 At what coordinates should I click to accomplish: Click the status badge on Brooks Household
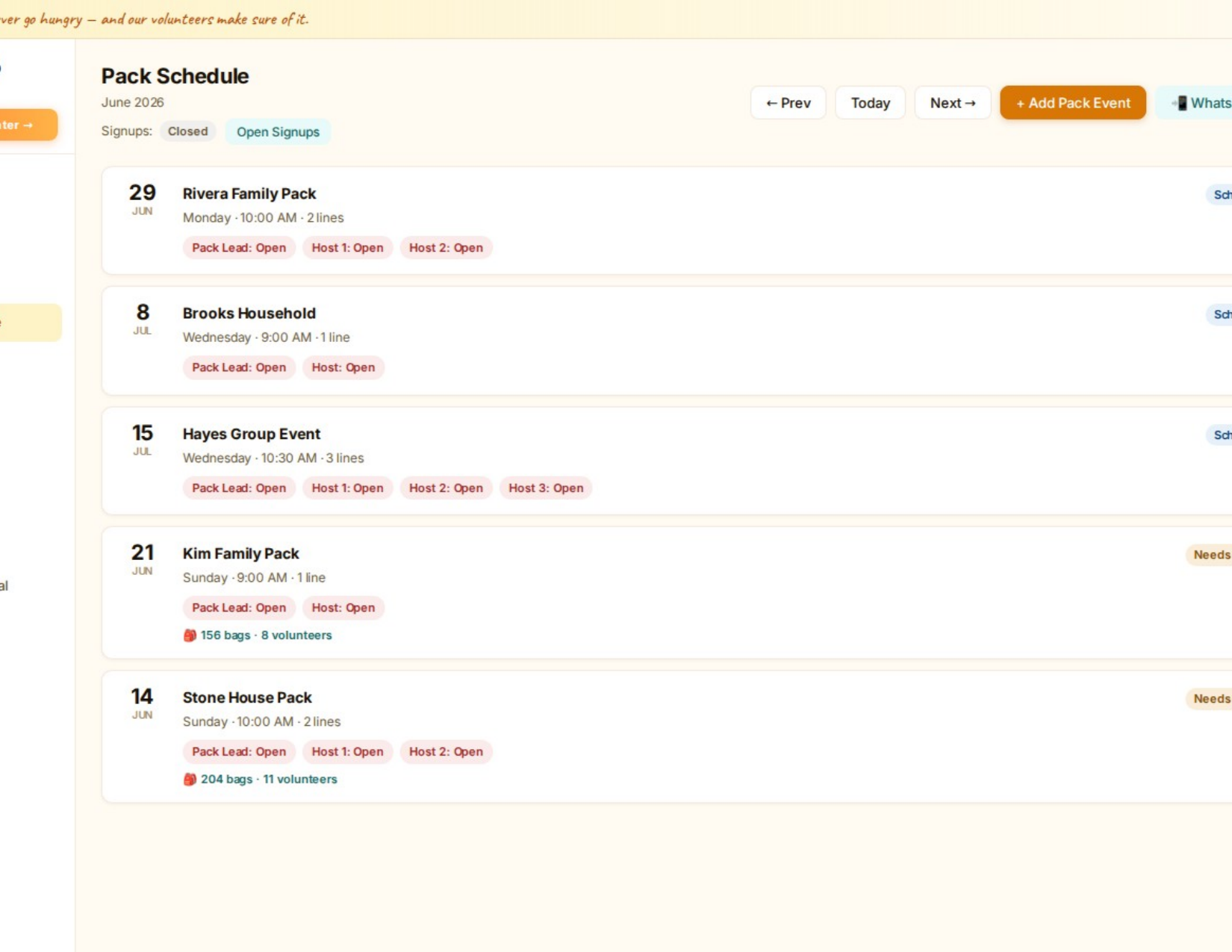point(1219,314)
